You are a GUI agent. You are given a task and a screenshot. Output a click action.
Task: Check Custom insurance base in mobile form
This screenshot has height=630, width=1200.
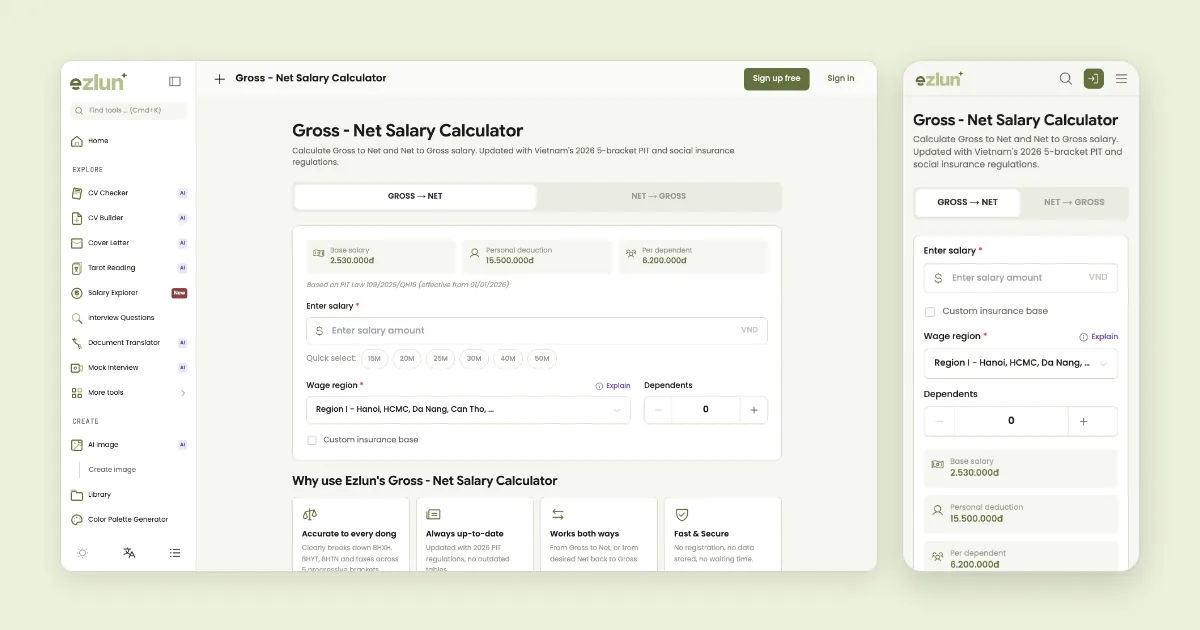click(930, 311)
